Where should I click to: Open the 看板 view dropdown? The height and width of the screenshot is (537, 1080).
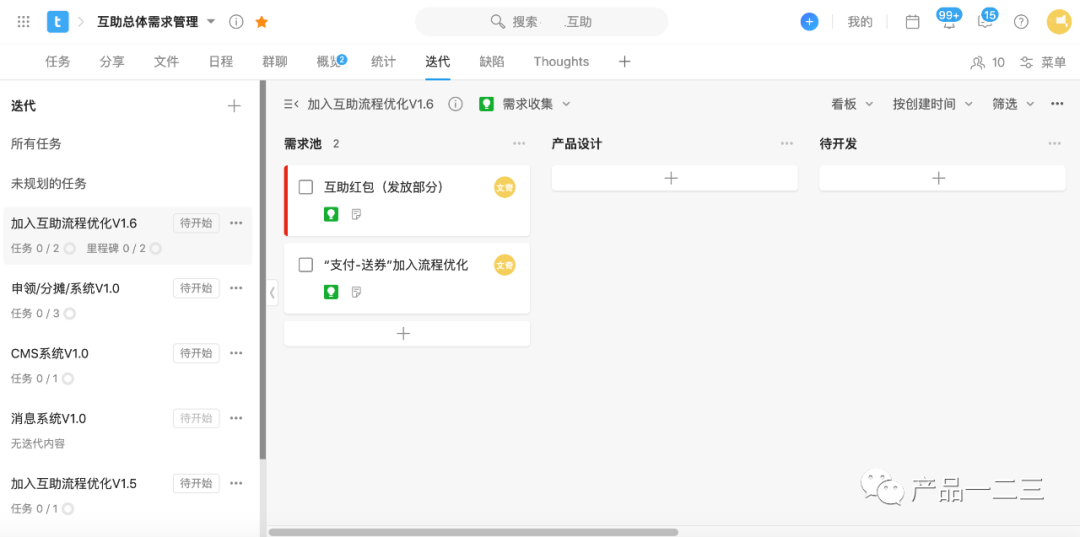(x=852, y=104)
